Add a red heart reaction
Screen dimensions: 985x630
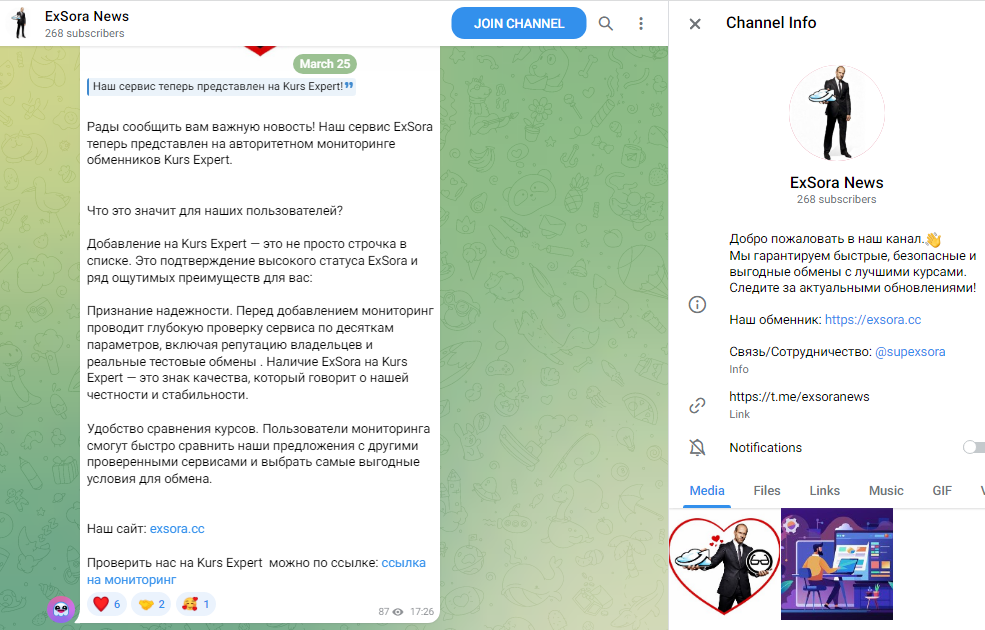(x=106, y=604)
